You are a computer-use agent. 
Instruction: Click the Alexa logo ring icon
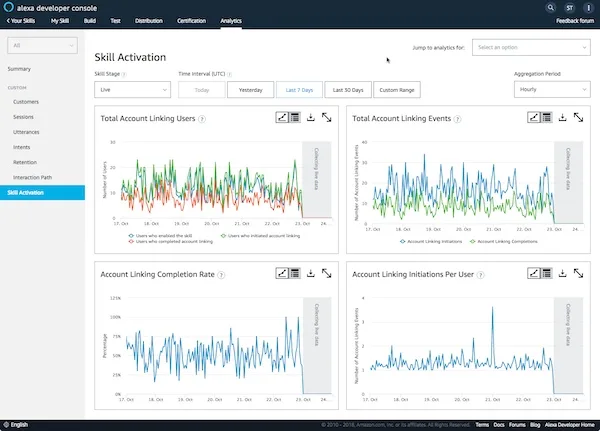tap(8, 7)
